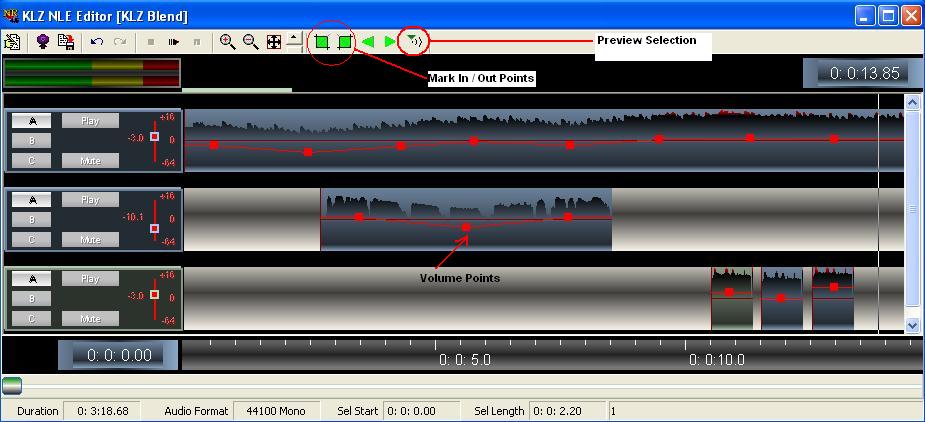Viewport: 925px width, 422px height.
Task: Click Play on the third track
Action: pyautogui.click(x=90, y=279)
